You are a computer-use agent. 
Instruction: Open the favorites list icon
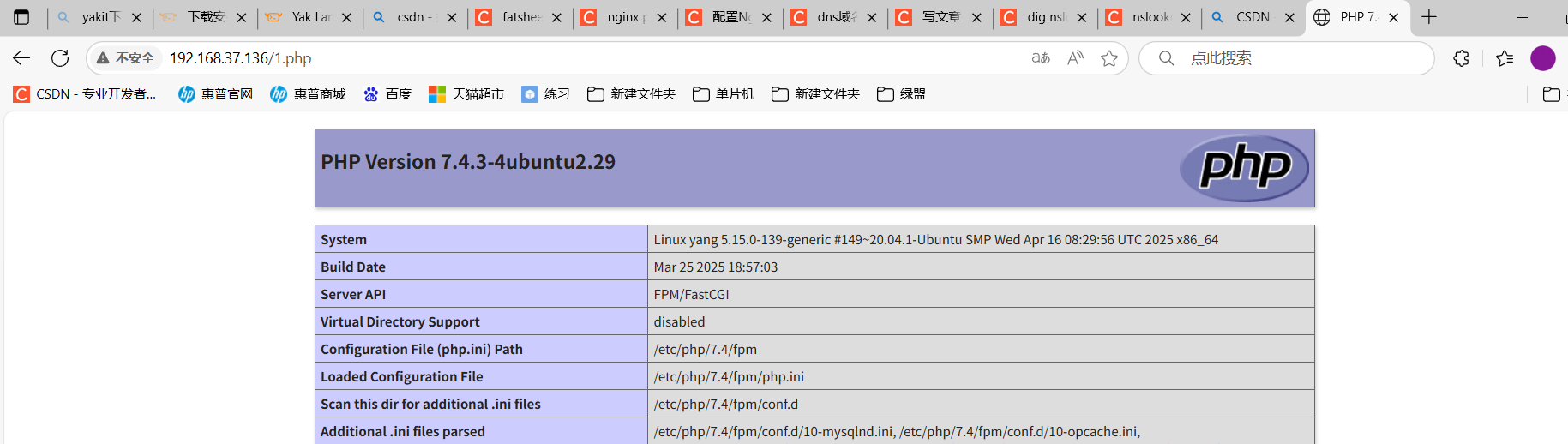1505,58
